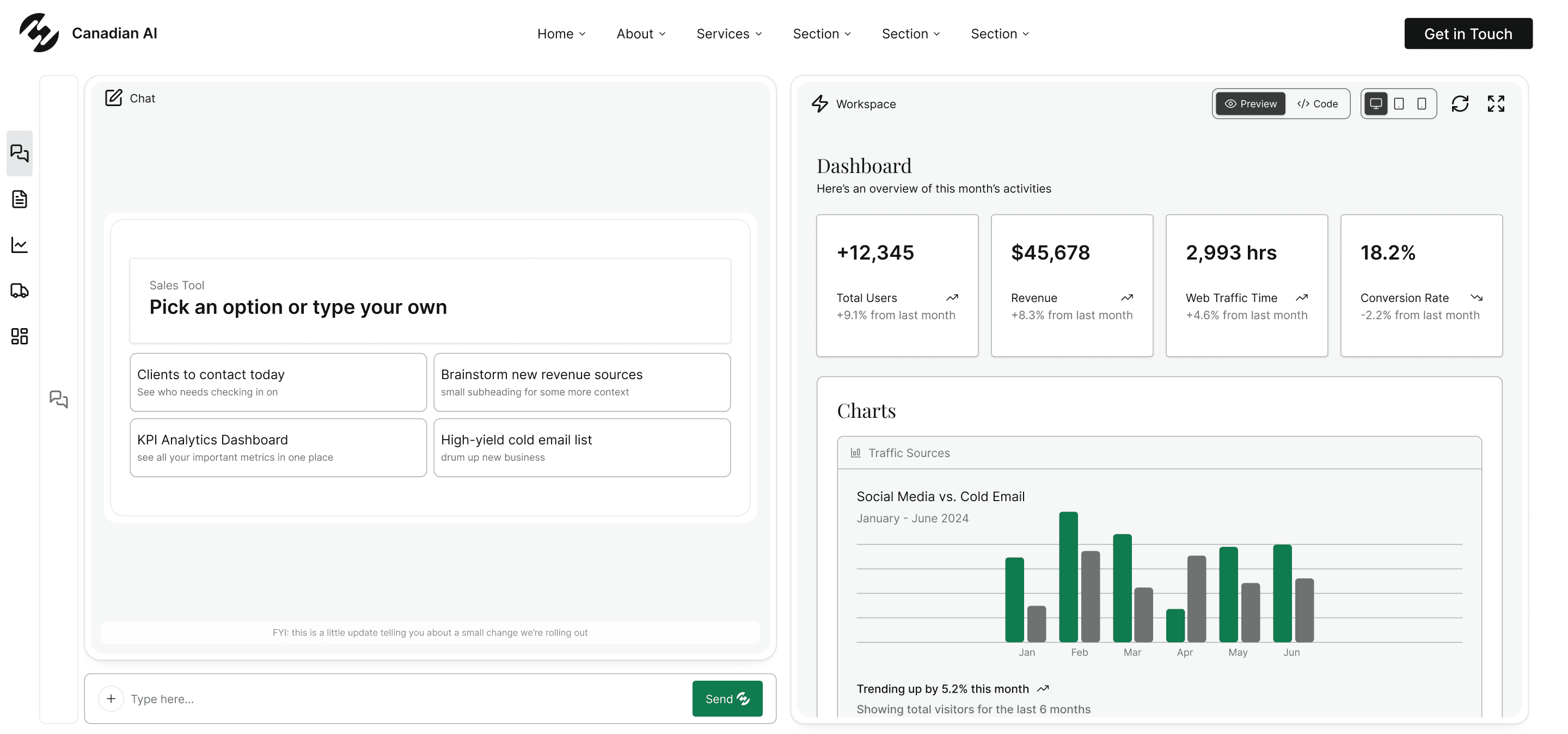
Task: Open the analytics line chart sidebar icon
Action: tap(20, 245)
